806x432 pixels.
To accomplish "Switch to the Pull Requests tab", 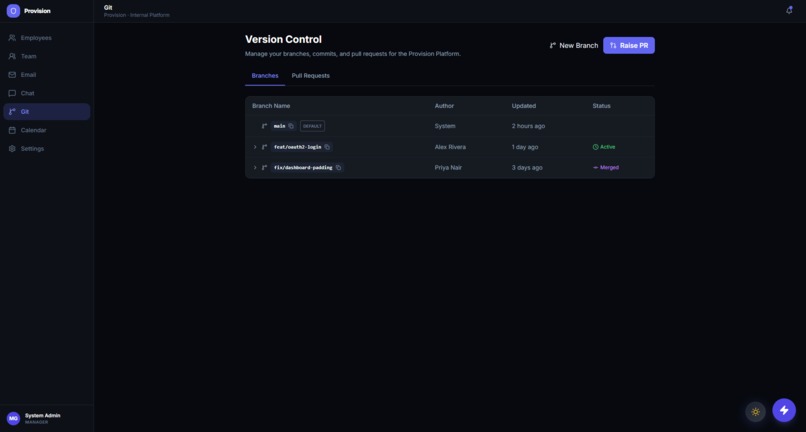I will click(310, 76).
